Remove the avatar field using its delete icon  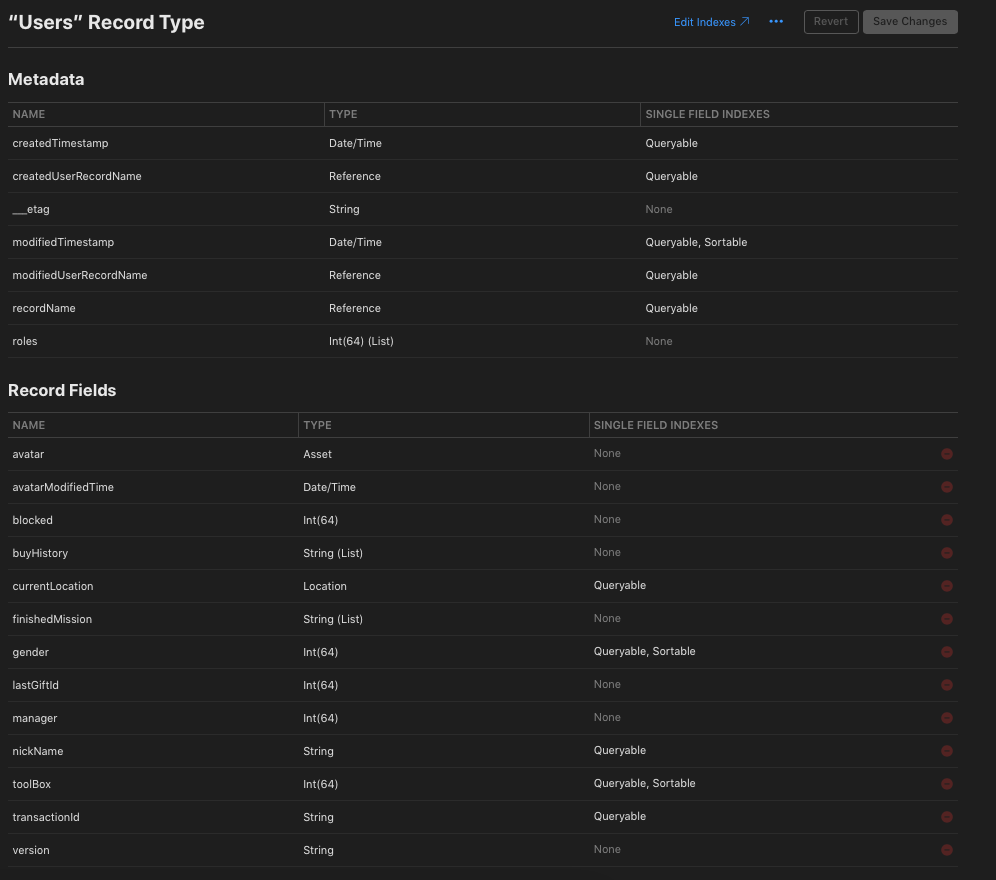coord(946,454)
